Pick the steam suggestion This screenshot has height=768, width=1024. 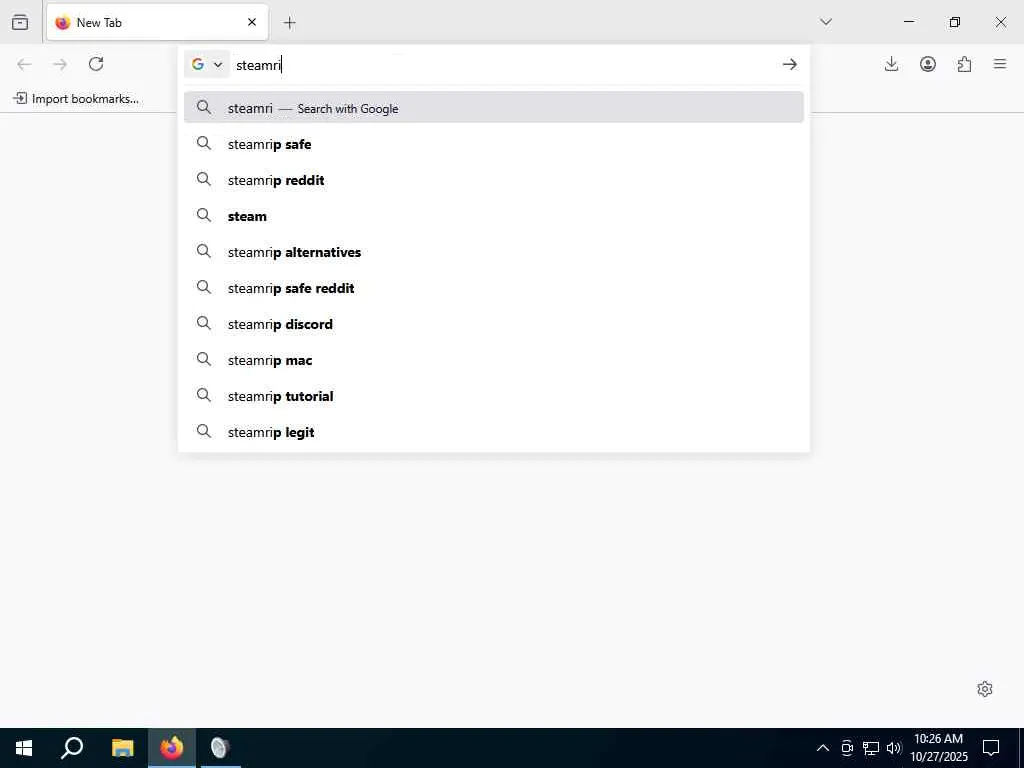click(494, 216)
